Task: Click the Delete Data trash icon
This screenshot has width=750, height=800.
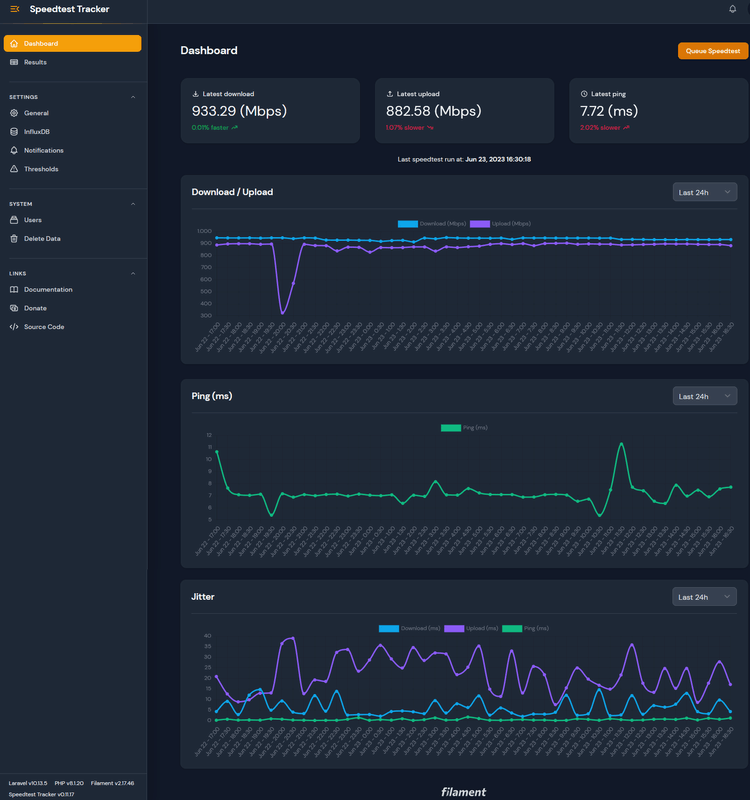Action: (x=14, y=239)
